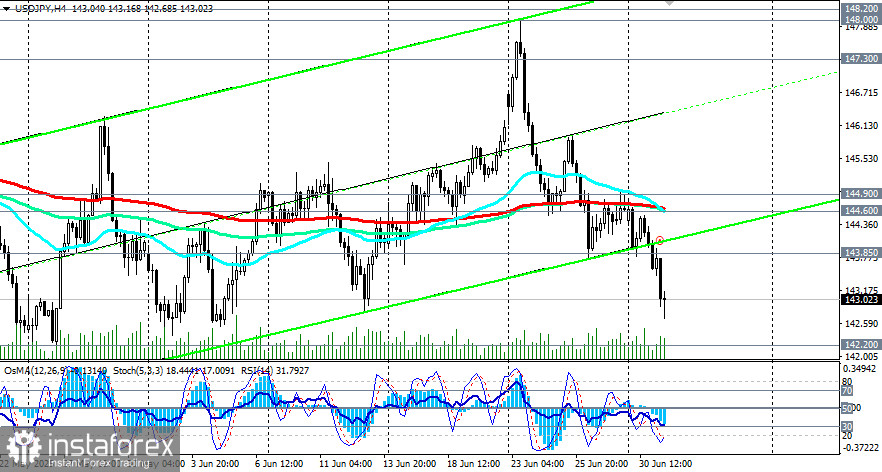Select the 142.200 price level label

[861, 345]
